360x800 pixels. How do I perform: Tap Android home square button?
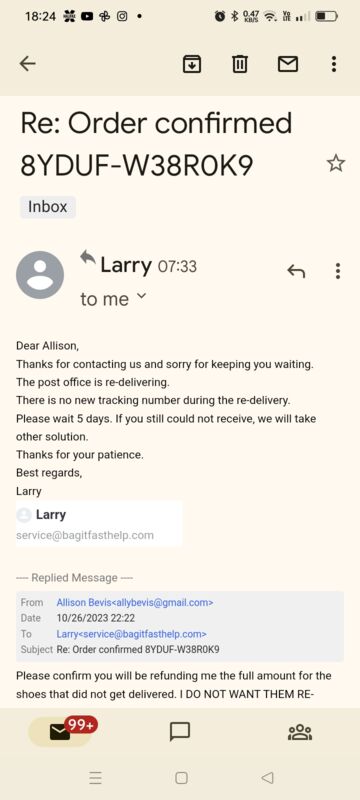tap(181, 778)
